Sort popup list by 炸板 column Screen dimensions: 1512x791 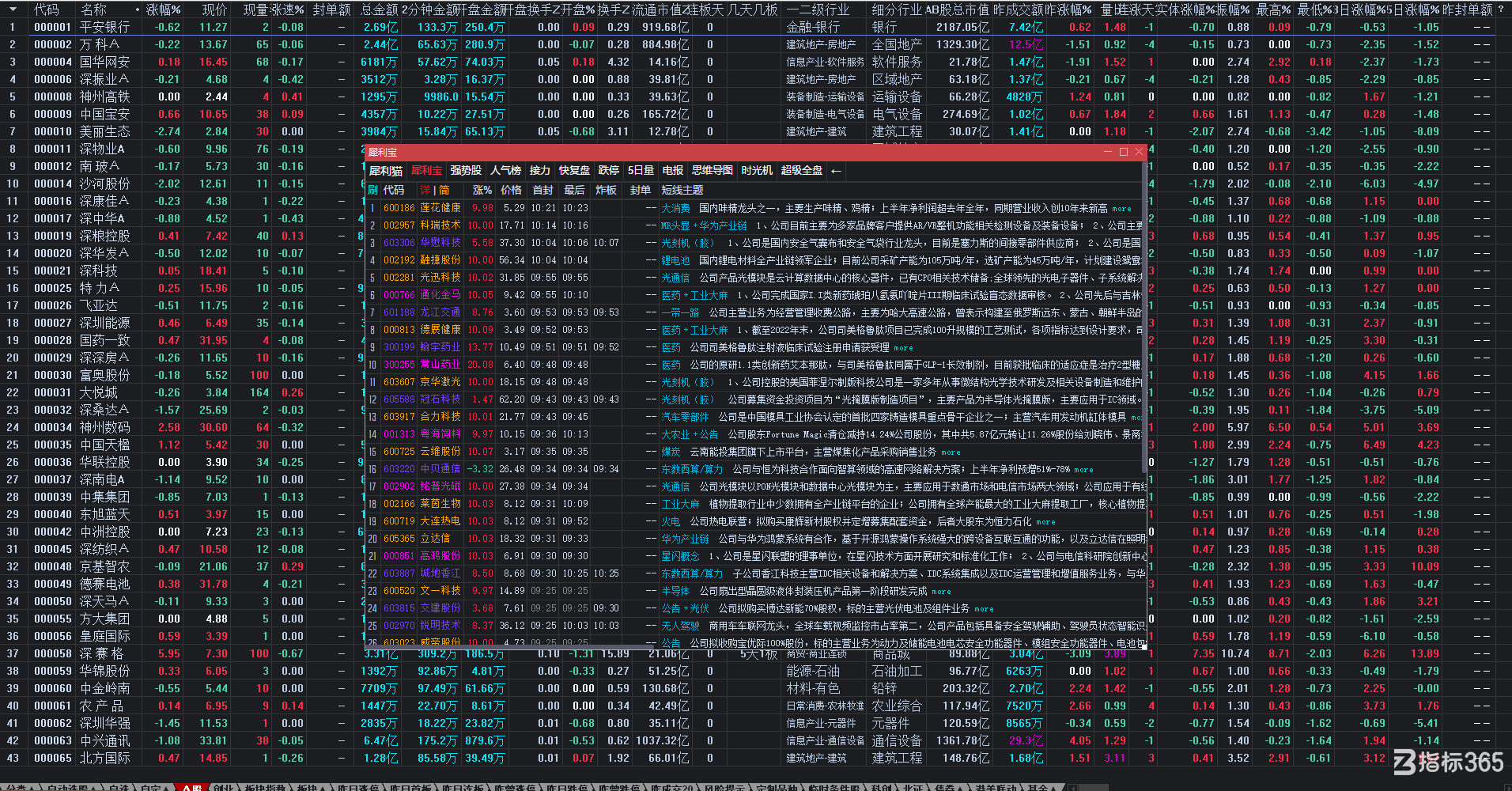click(x=606, y=191)
